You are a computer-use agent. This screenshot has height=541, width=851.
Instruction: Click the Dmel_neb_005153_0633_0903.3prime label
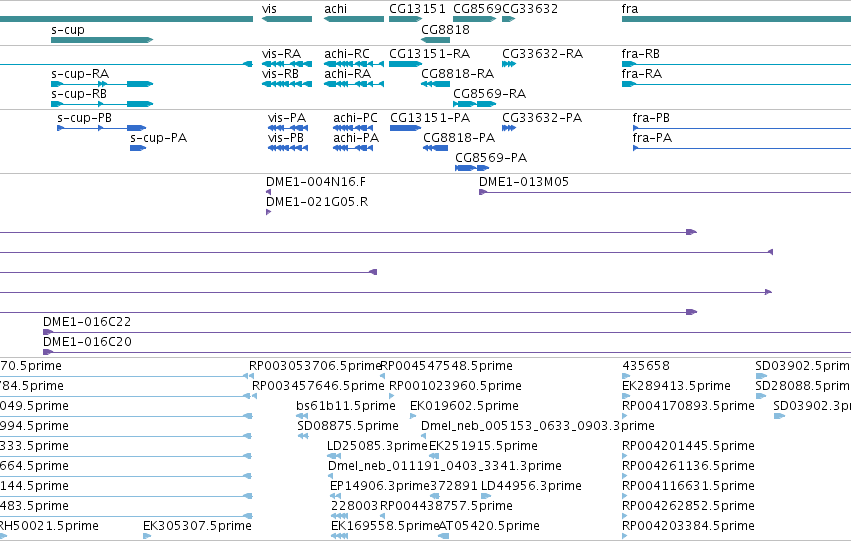tap(538, 426)
